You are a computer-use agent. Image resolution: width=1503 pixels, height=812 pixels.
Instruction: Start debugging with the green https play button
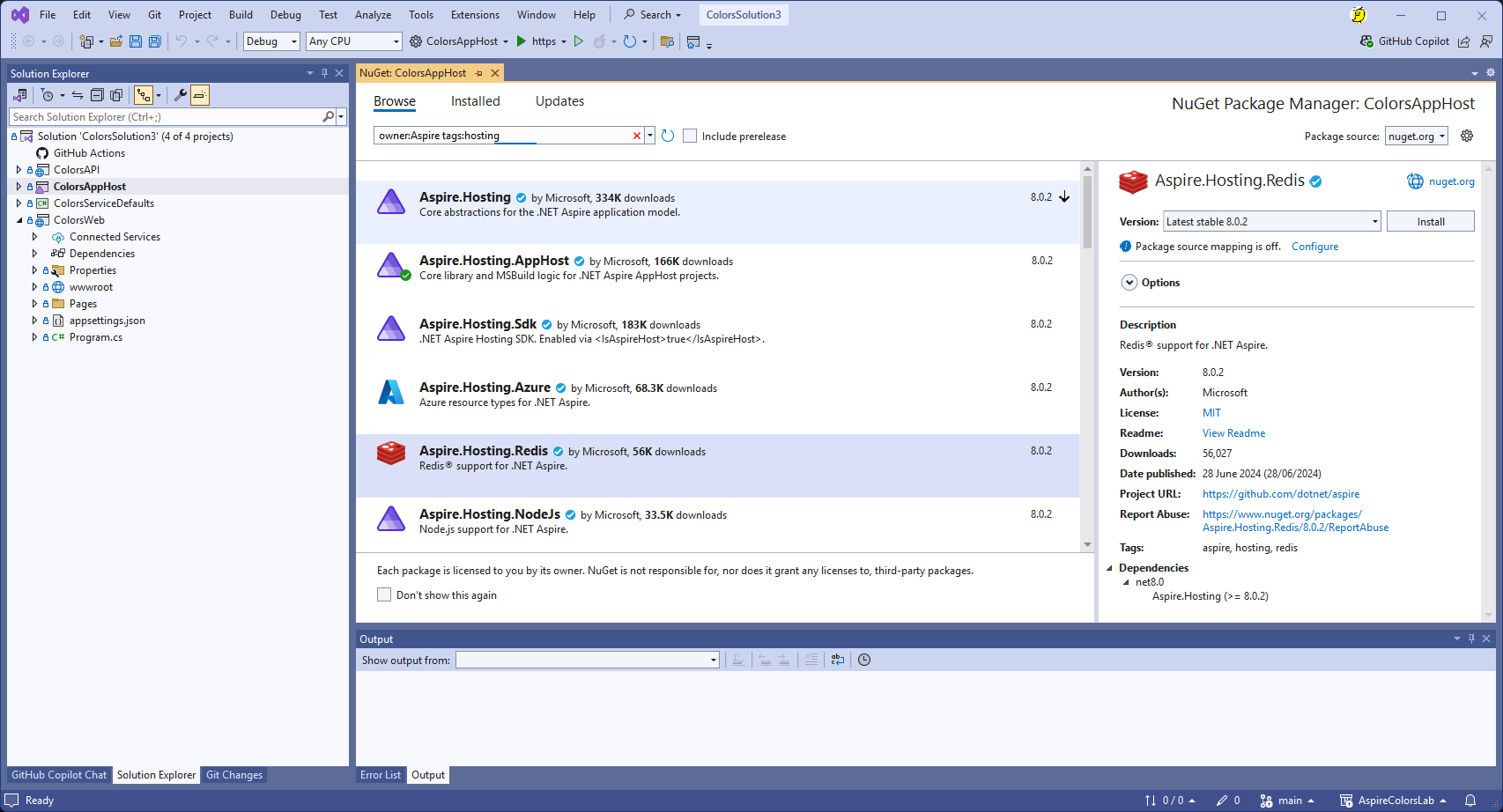click(x=522, y=41)
